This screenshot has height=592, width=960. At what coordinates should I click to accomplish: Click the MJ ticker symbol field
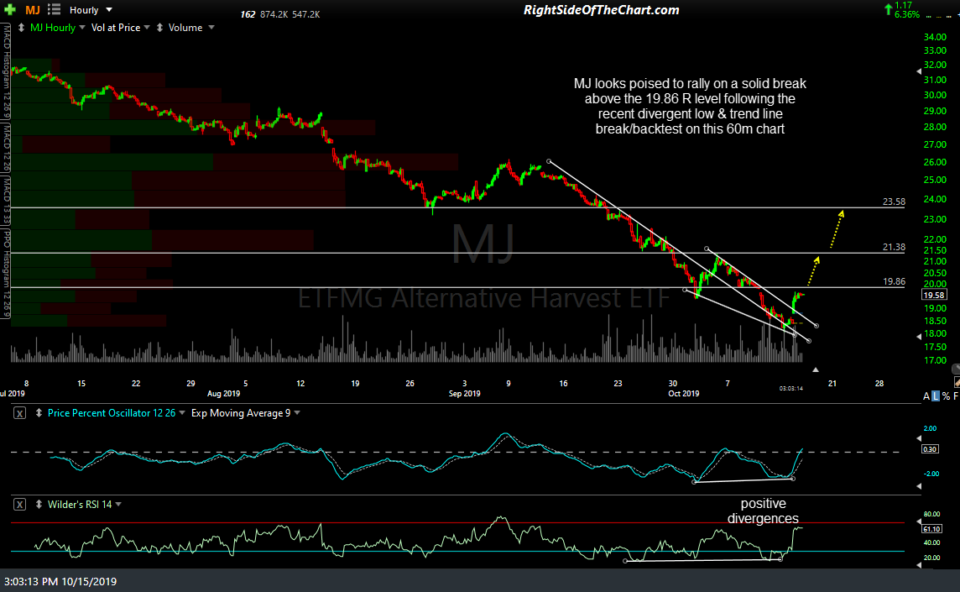32,9
